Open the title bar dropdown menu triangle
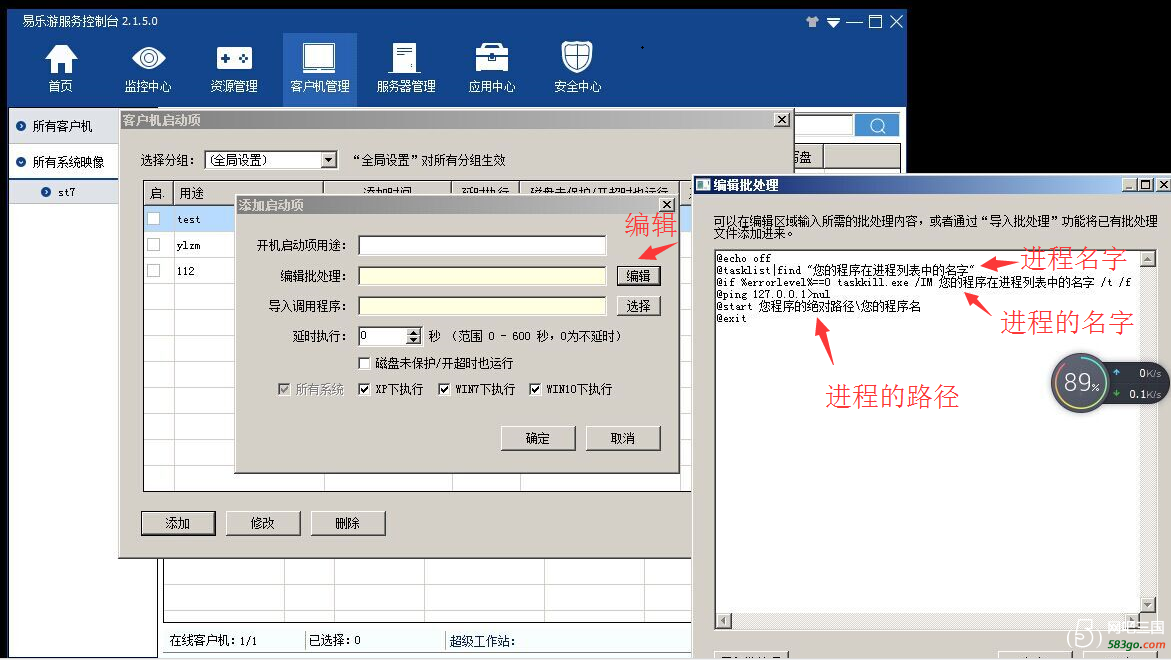The image size is (1171, 660). pyautogui.click(x=833, y=22)
